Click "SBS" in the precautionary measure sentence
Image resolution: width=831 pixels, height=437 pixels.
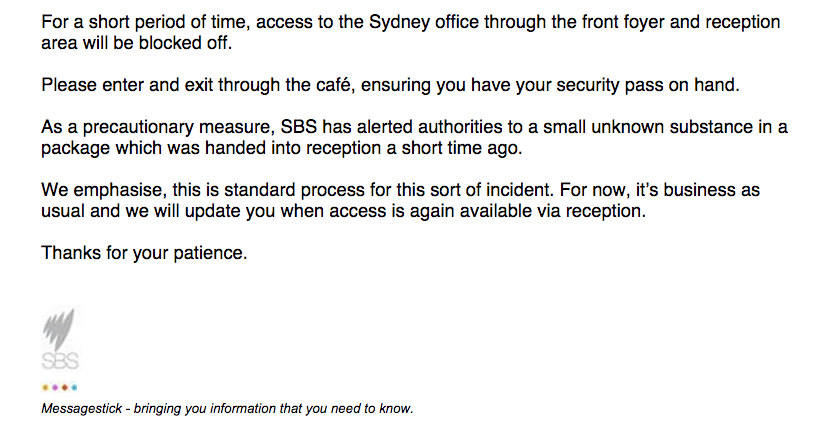[298, 127]
